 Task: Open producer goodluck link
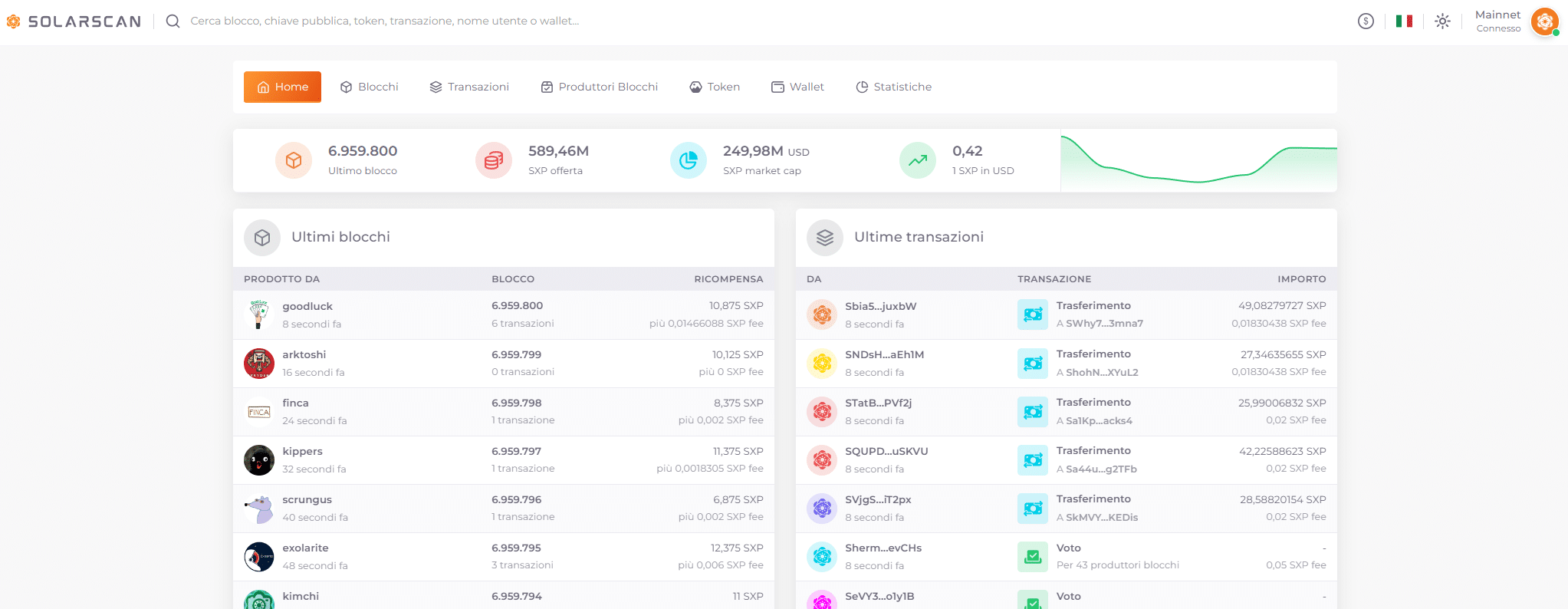(x=307, y=306)
